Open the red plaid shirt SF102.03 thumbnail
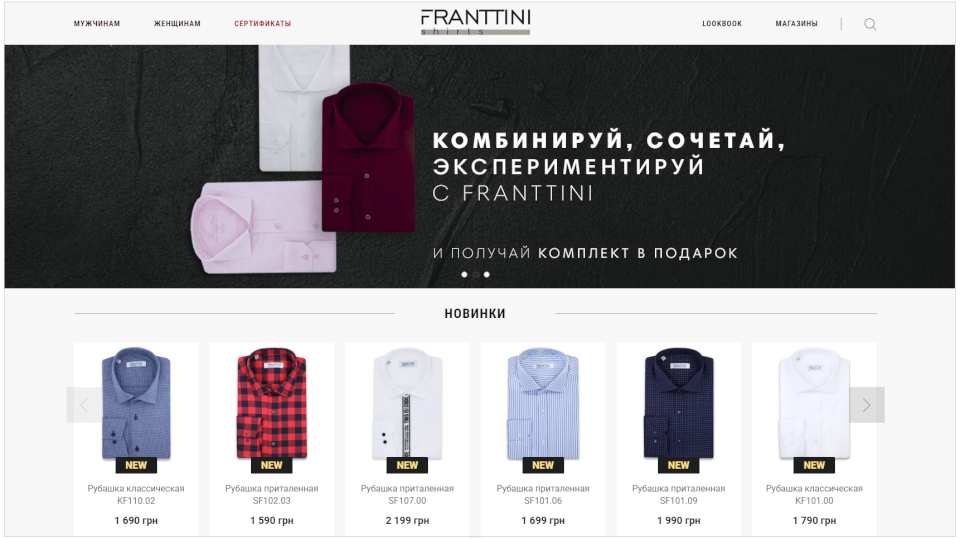960x539 pixels. 271,403
